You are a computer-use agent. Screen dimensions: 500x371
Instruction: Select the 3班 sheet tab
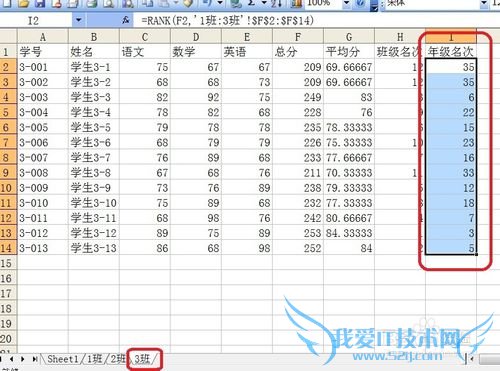142,359
